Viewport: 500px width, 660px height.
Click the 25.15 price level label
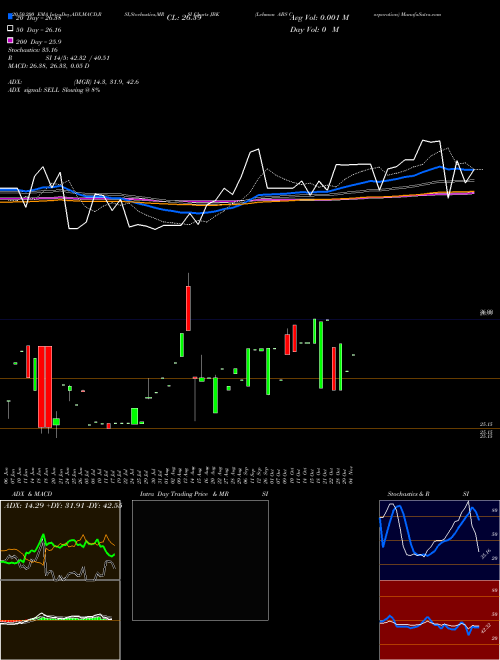486,425
